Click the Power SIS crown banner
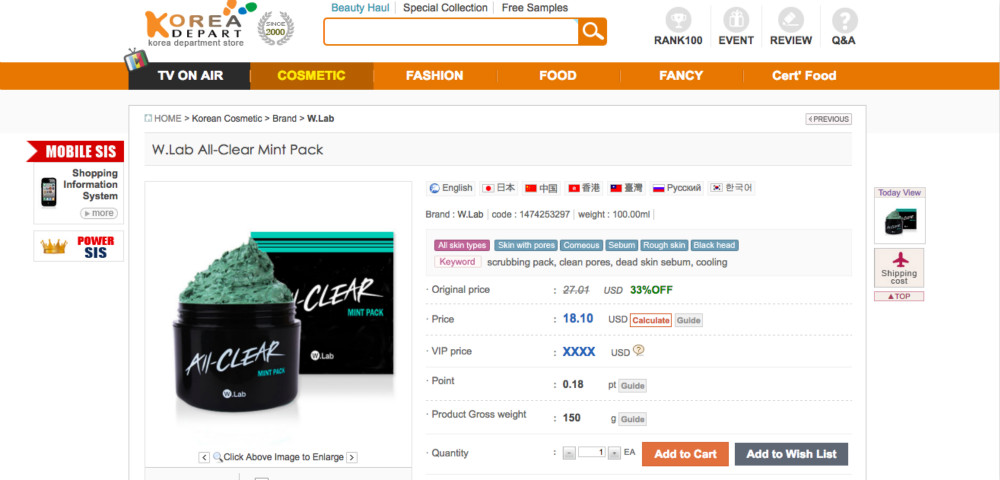1000x480 pixels. click(x=78, y=246)
